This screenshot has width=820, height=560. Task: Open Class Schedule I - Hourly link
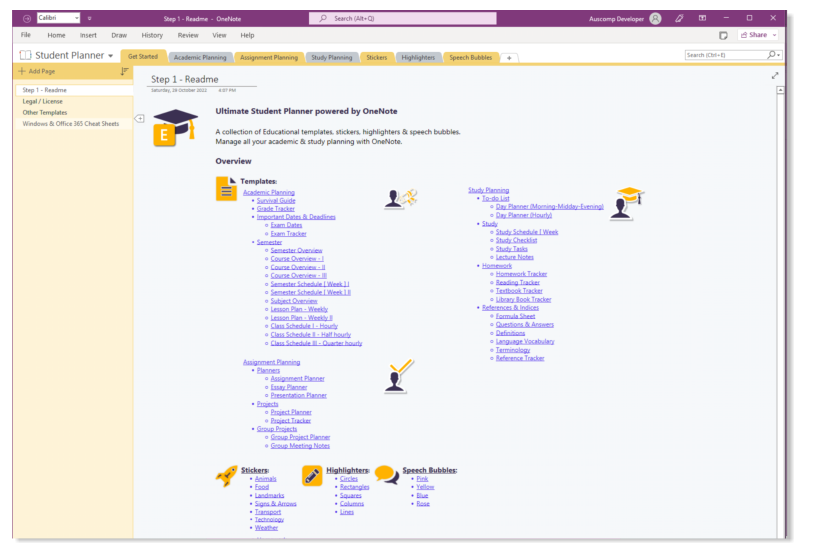point(304,326)
